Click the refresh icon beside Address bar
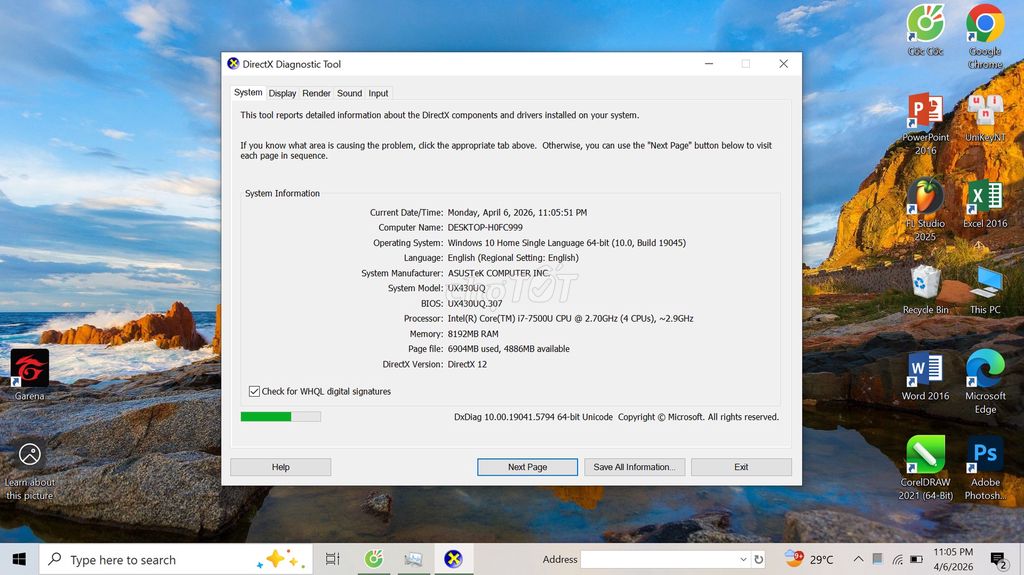This screenshot has width=1024, height=575. coord(758,559)
